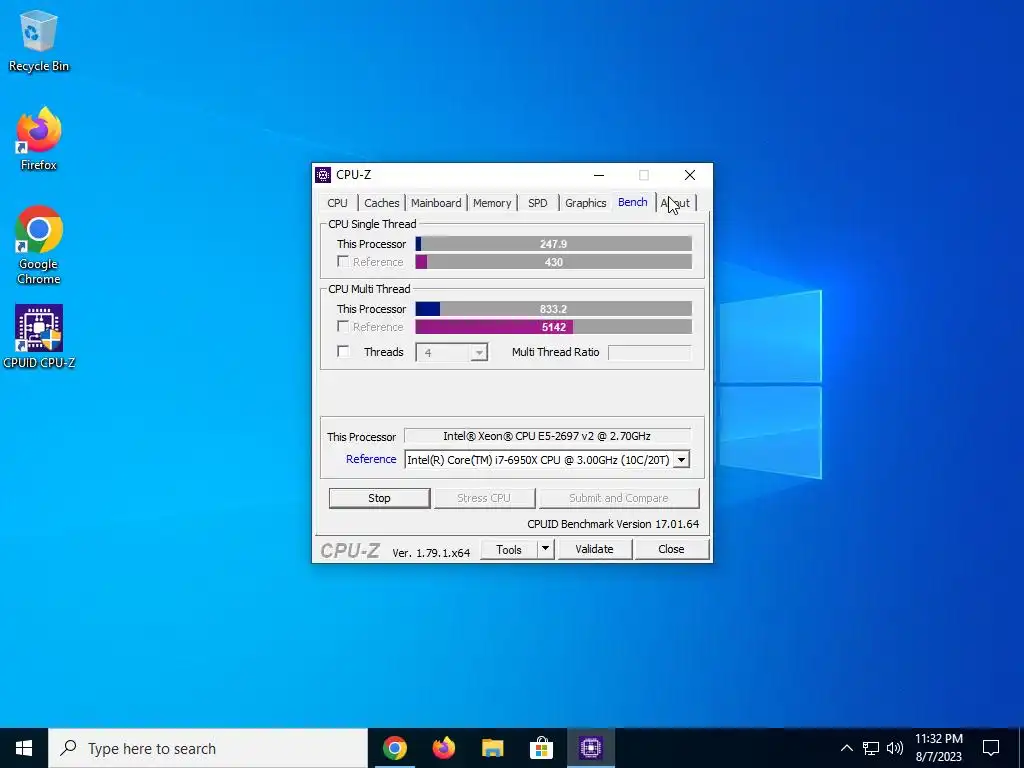The image size is (1024, 768).
Task: Close CPU-Z with the title bar X
Action: (x=690, y=175)
